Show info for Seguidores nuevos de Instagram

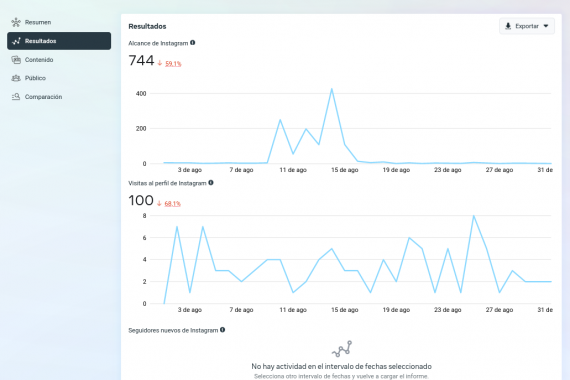click(222, 330)
